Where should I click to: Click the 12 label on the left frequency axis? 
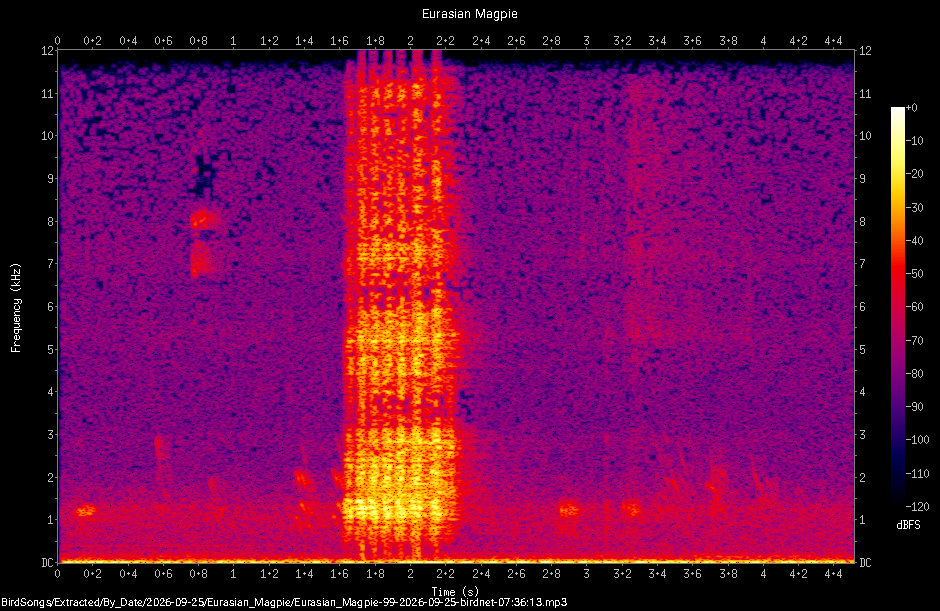click(47, 51)
